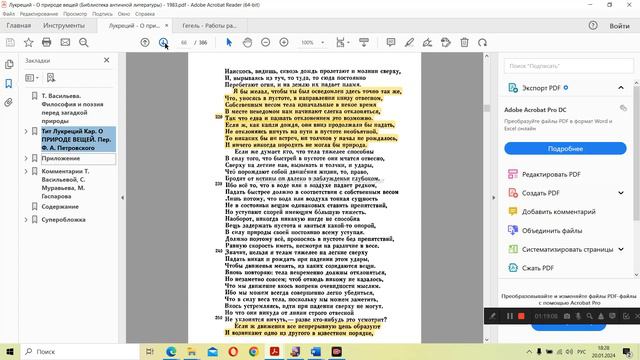Open the help question mark icon

(593, 25)
